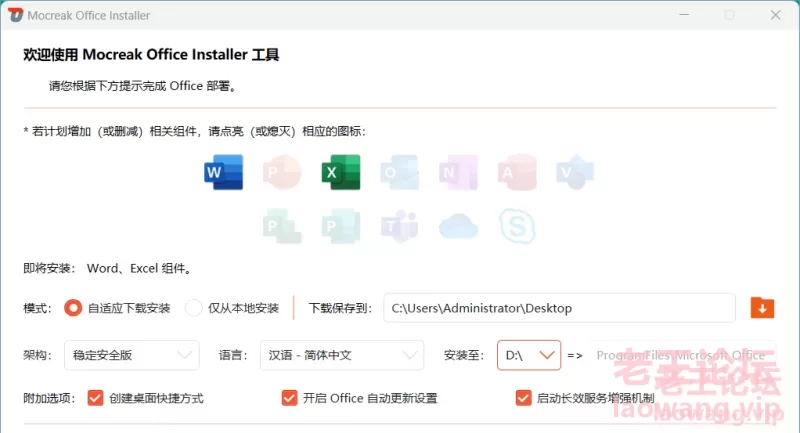Enable the Access component icon
Image resolution: width=800 pixels, height=433 pixels.
[517, 172]
